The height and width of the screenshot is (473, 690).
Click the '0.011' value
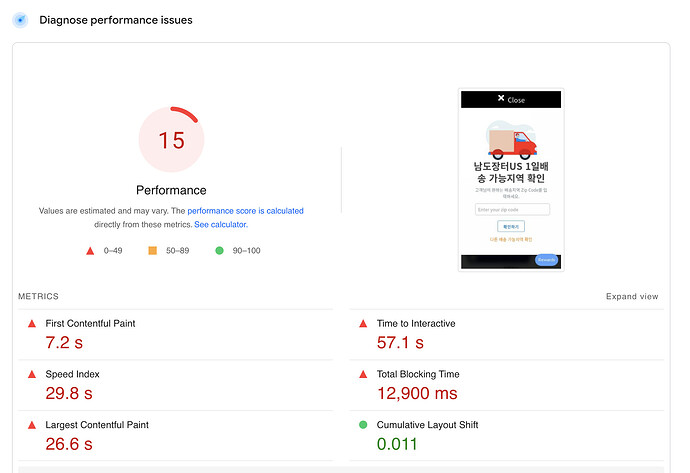[397, 444]
